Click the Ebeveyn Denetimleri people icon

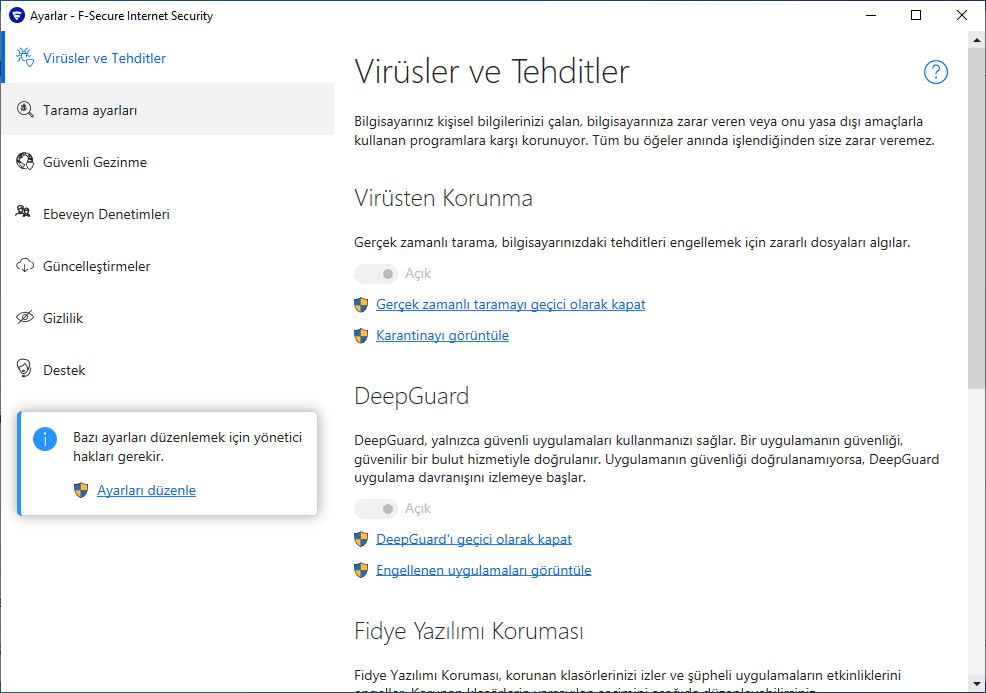pos(23,212)
